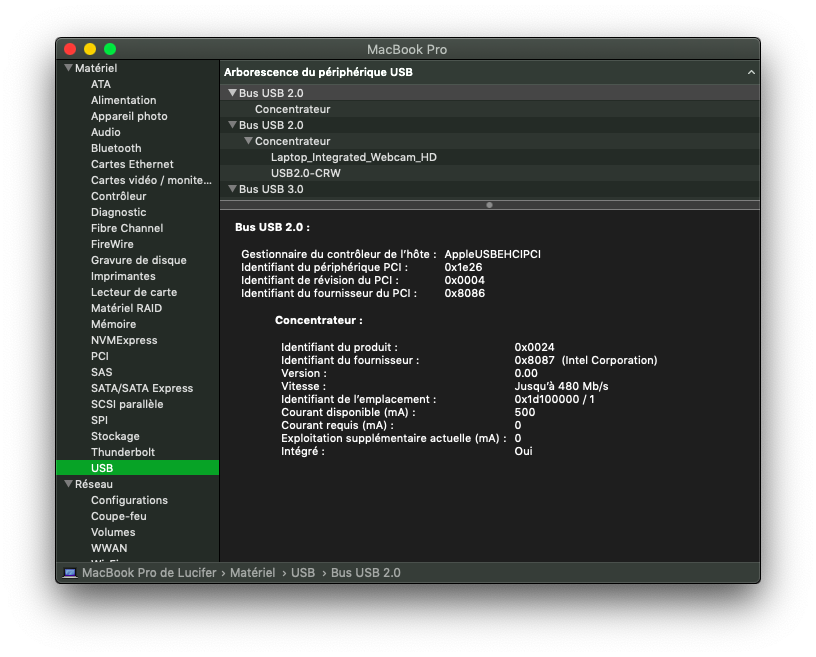Select SCSI parallèle in the sidebar

127,404
